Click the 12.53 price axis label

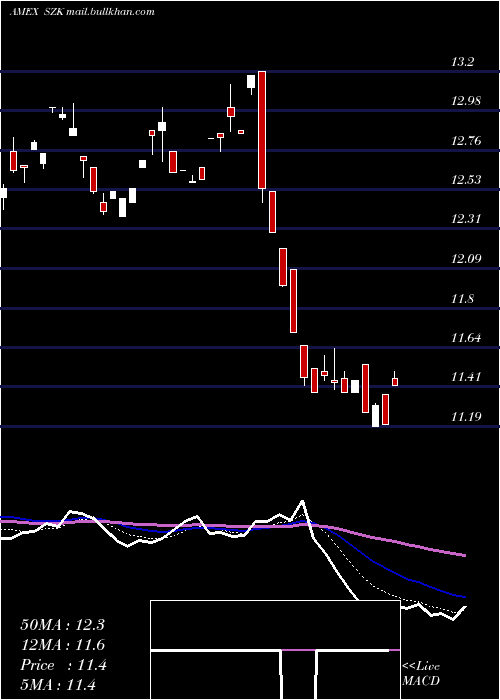(x=466, y=180)
